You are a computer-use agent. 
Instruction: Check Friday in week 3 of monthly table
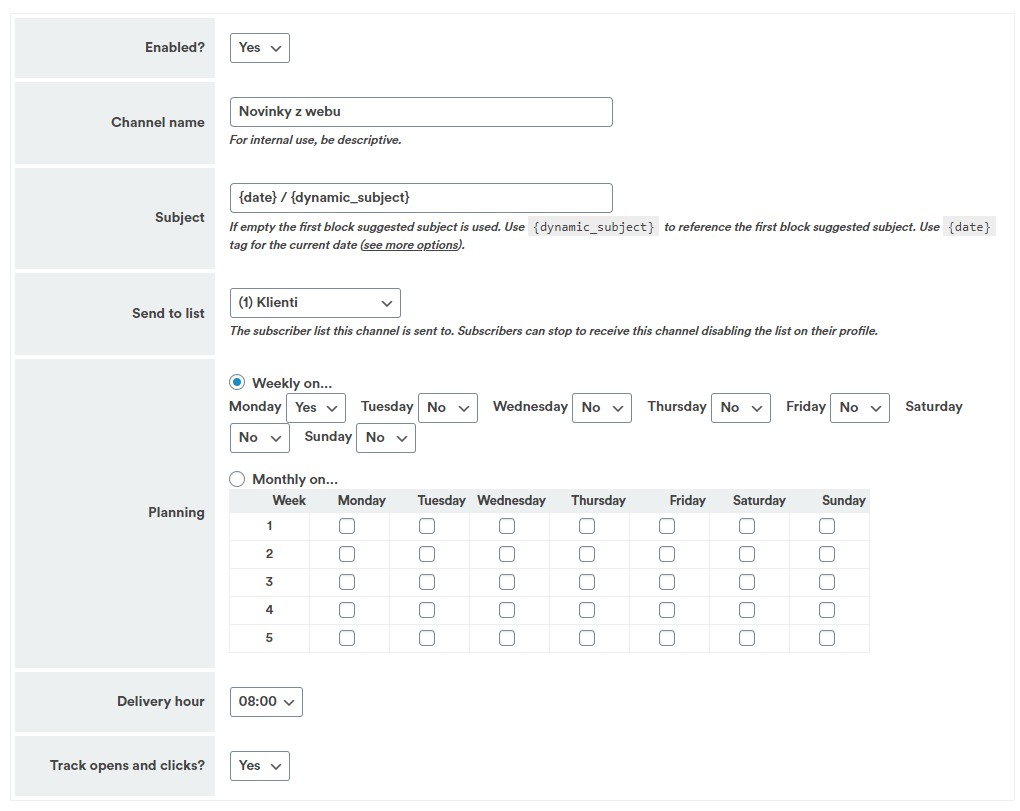coord(667,582)
